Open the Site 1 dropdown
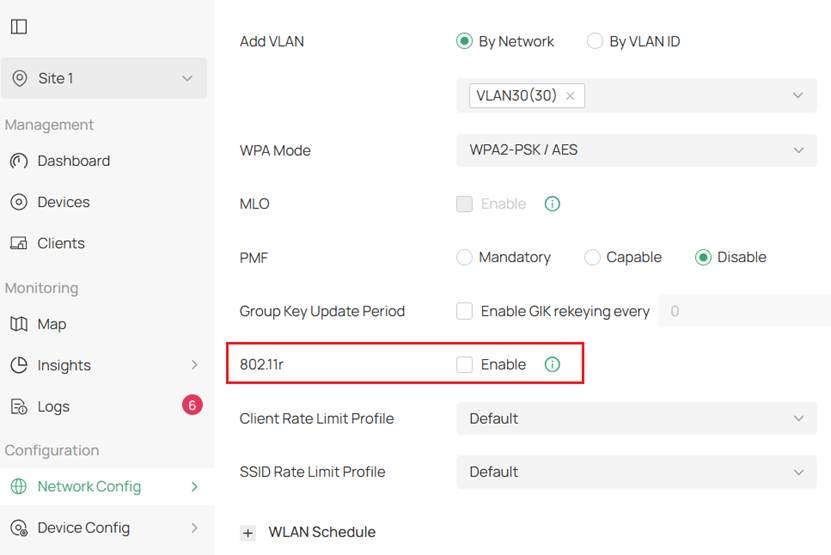Viewport: 831px width, 555px height. [104, 78]
